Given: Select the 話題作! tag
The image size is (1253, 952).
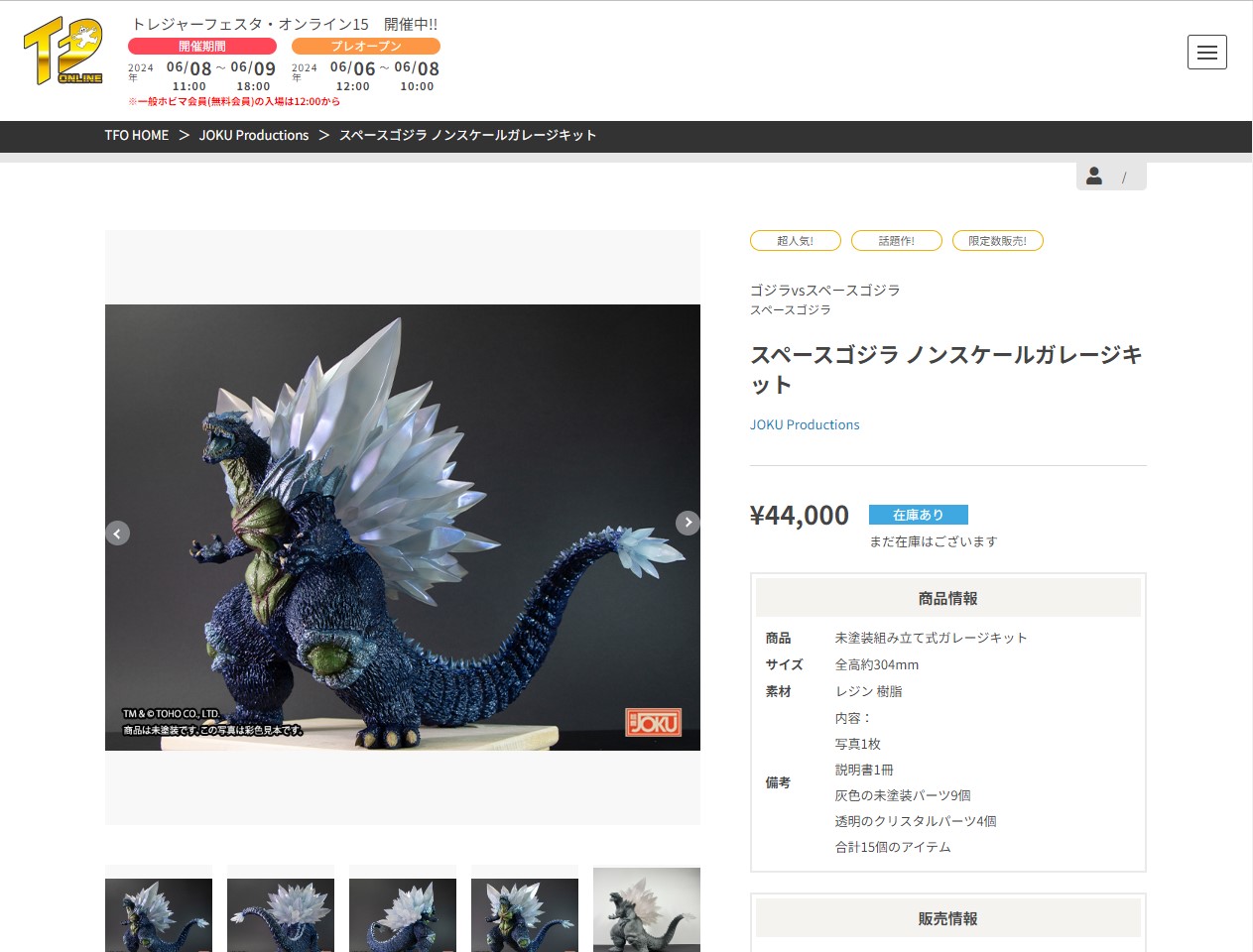Looking at the screenshot, I should click(x=897, y=241).
